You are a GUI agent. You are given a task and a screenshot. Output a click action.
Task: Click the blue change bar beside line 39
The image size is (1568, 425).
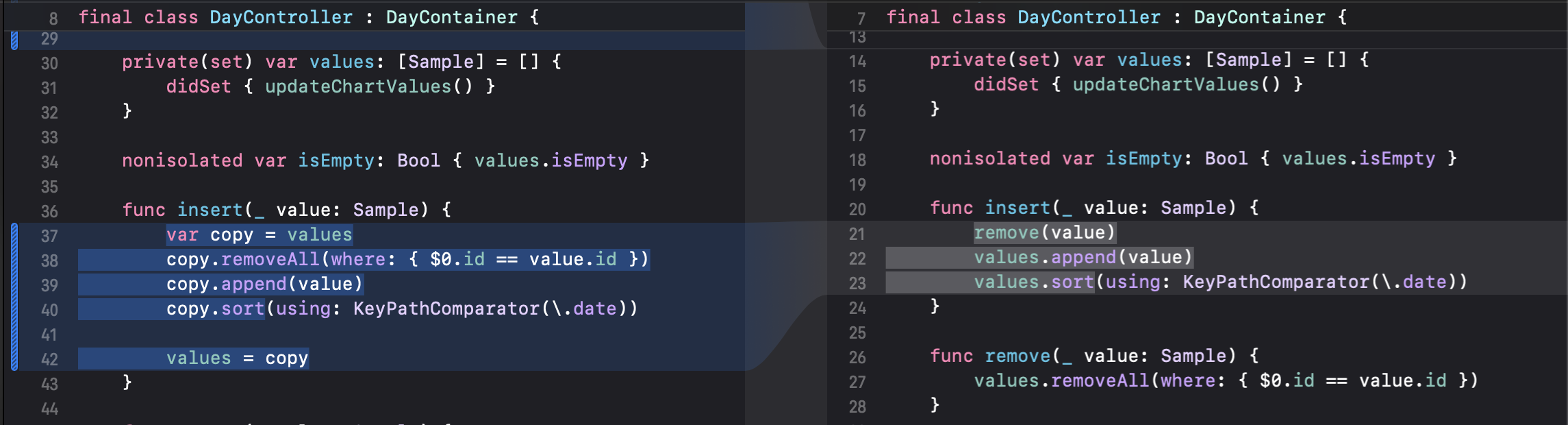(14, 284)
